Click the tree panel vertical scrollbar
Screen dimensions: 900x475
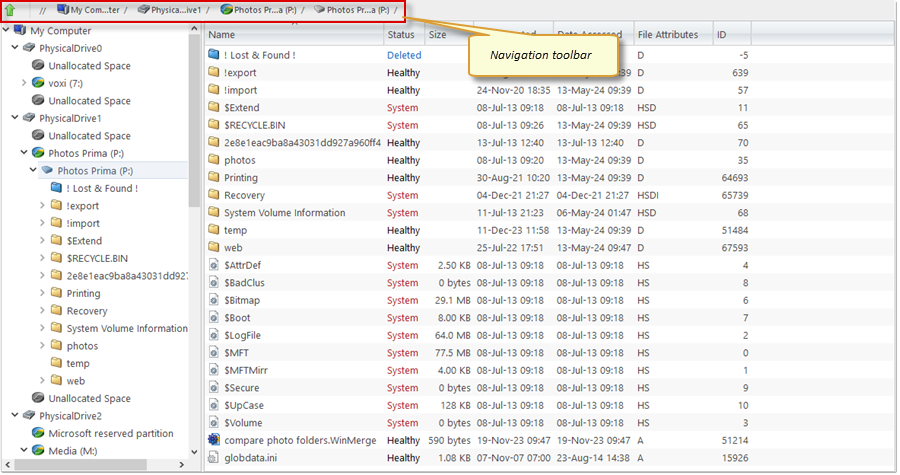[x=194, y=200]
